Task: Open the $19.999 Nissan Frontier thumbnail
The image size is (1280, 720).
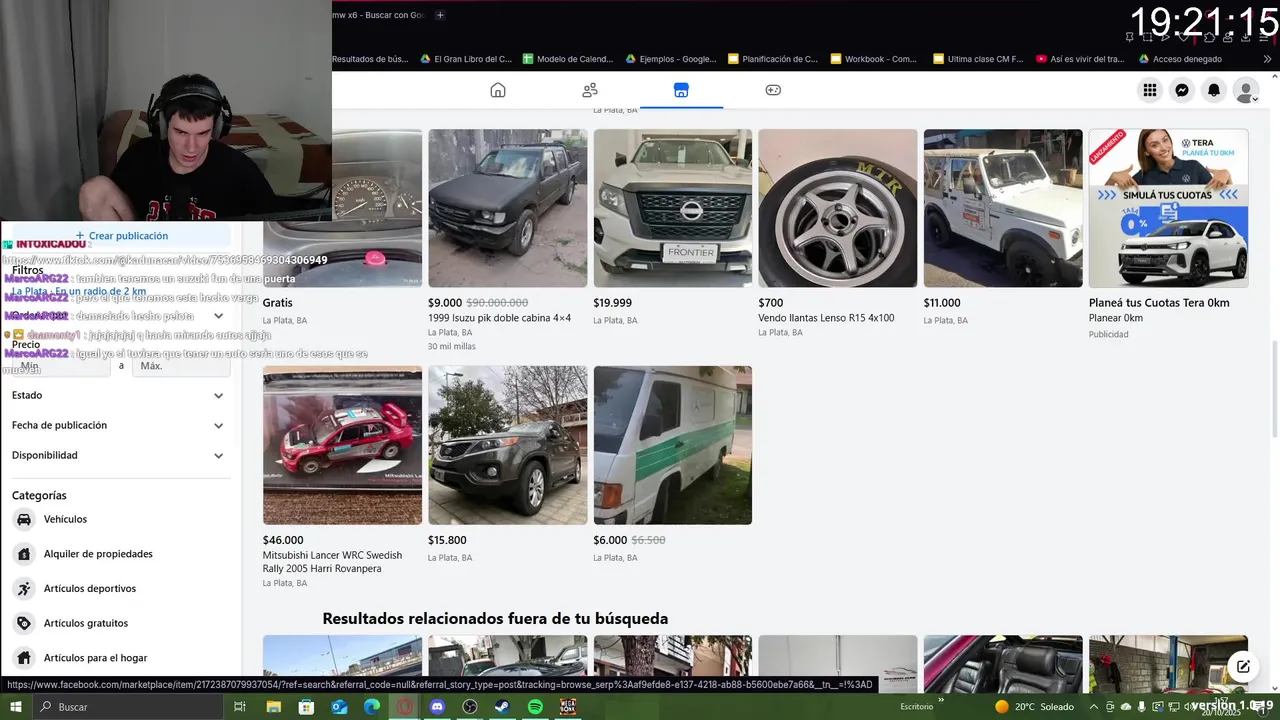Action: pos(673,208)
